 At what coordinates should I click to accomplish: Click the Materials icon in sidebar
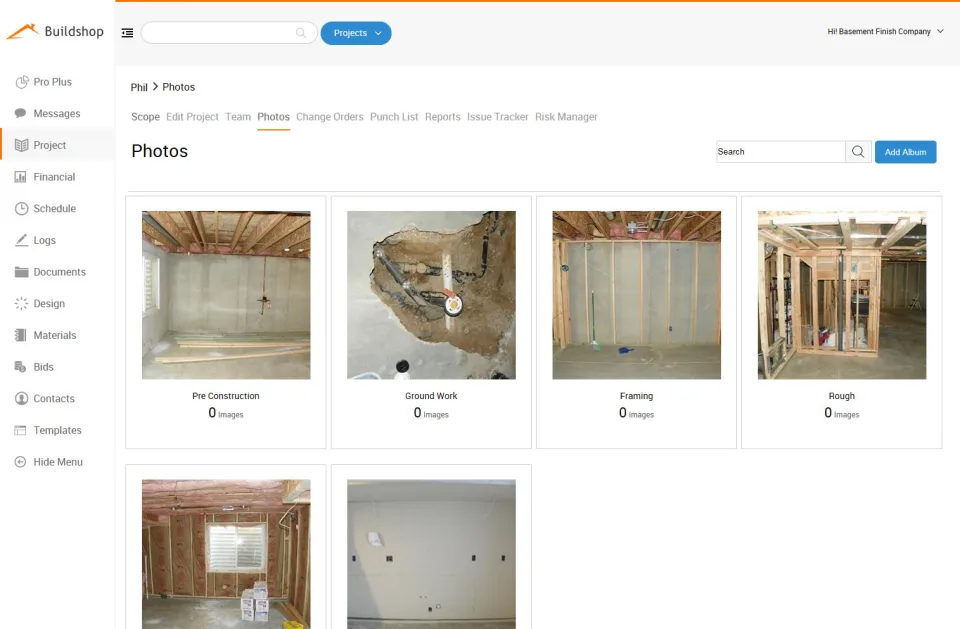21,335
